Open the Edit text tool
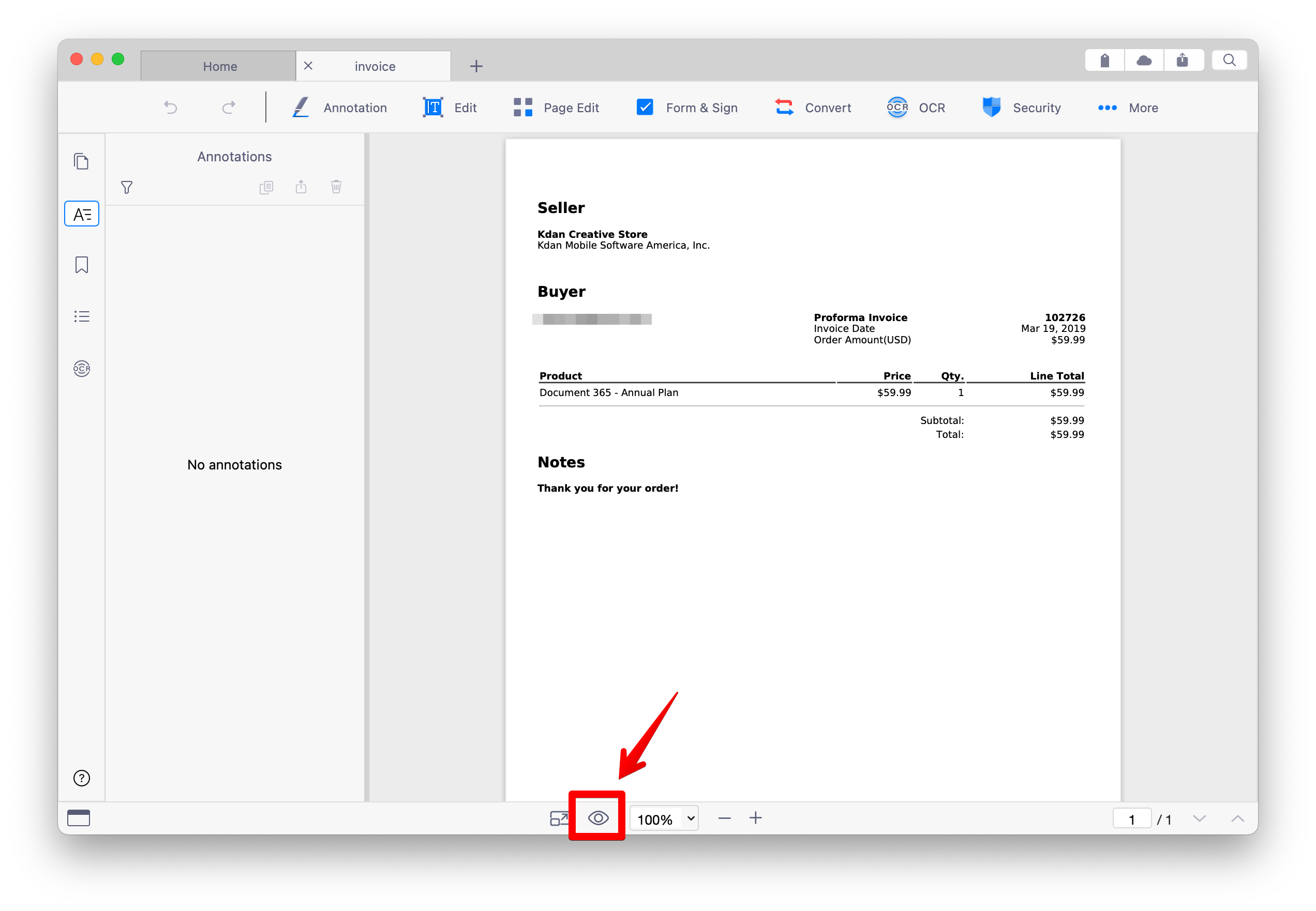Screen dimensions: 1316x911 click(450, 108)
